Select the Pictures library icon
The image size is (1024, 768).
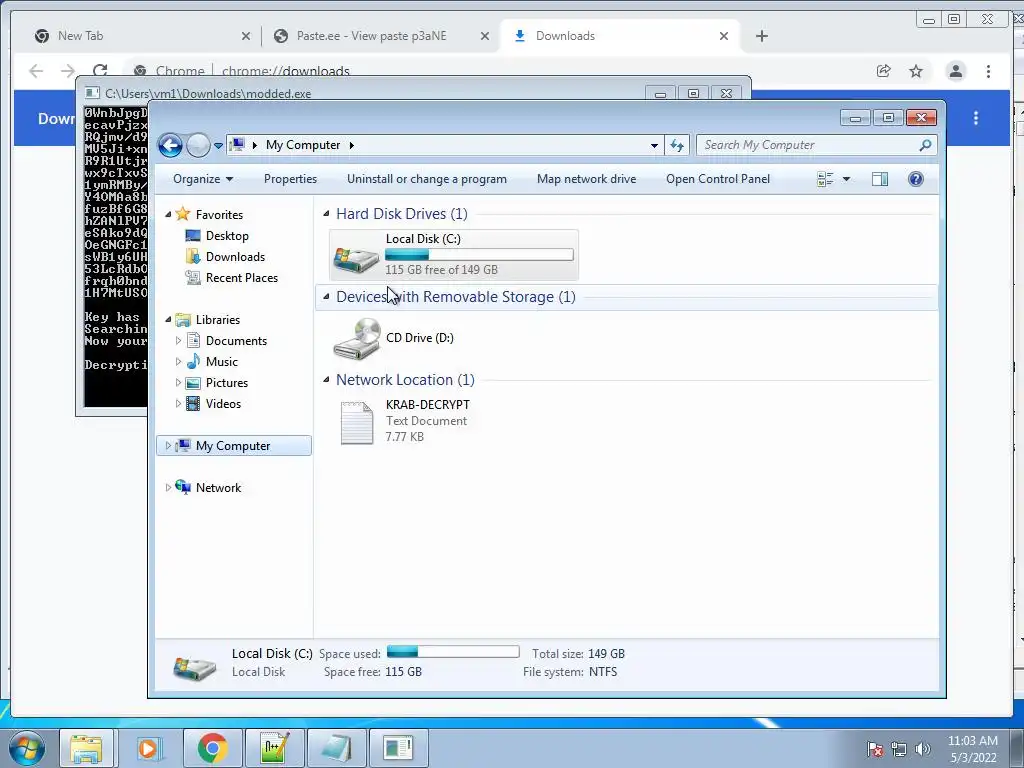point(193,383)
